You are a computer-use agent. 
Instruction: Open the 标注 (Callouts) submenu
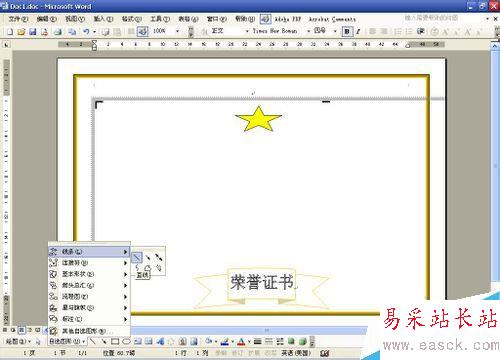point(89,319)
